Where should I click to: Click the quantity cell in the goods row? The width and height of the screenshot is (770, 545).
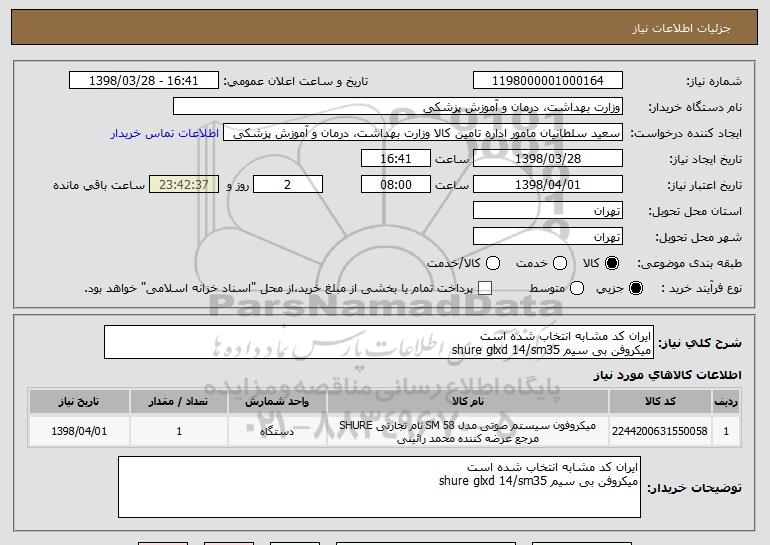pos(179,431)
